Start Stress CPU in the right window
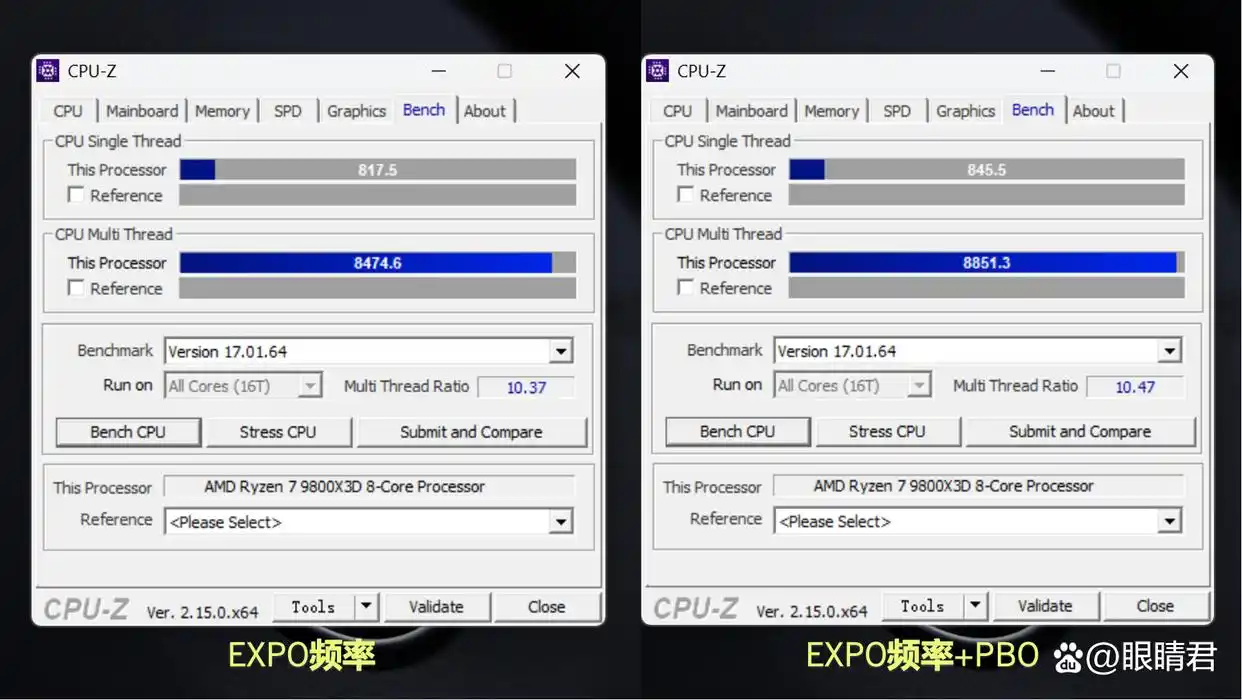Image resolution: width=1242 pixels, height=700 pixels. click(x=888, y=431)
